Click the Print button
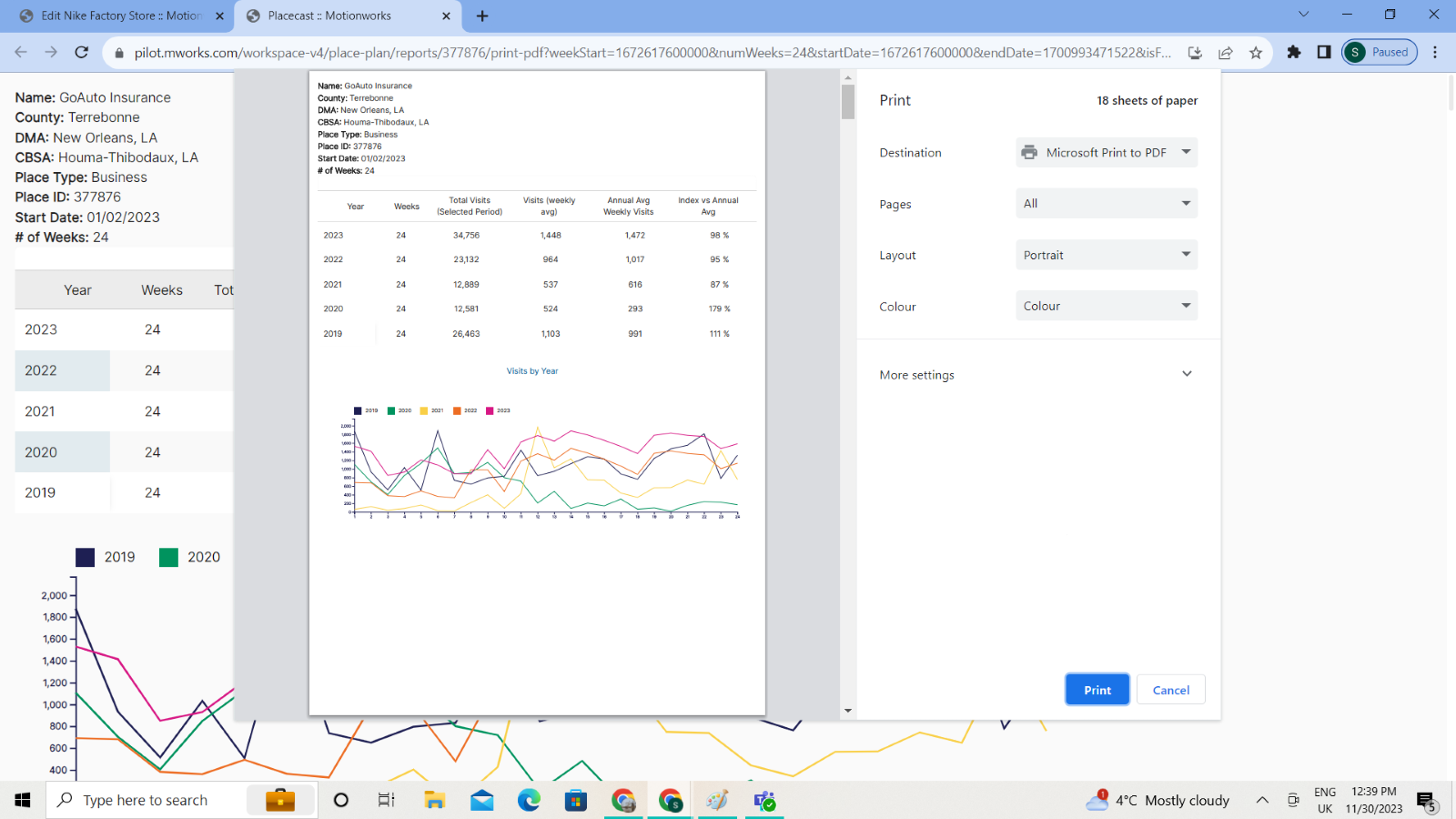Viewport: 1456px width, 819px height. pyautogui.click(x=1097, y=690)
